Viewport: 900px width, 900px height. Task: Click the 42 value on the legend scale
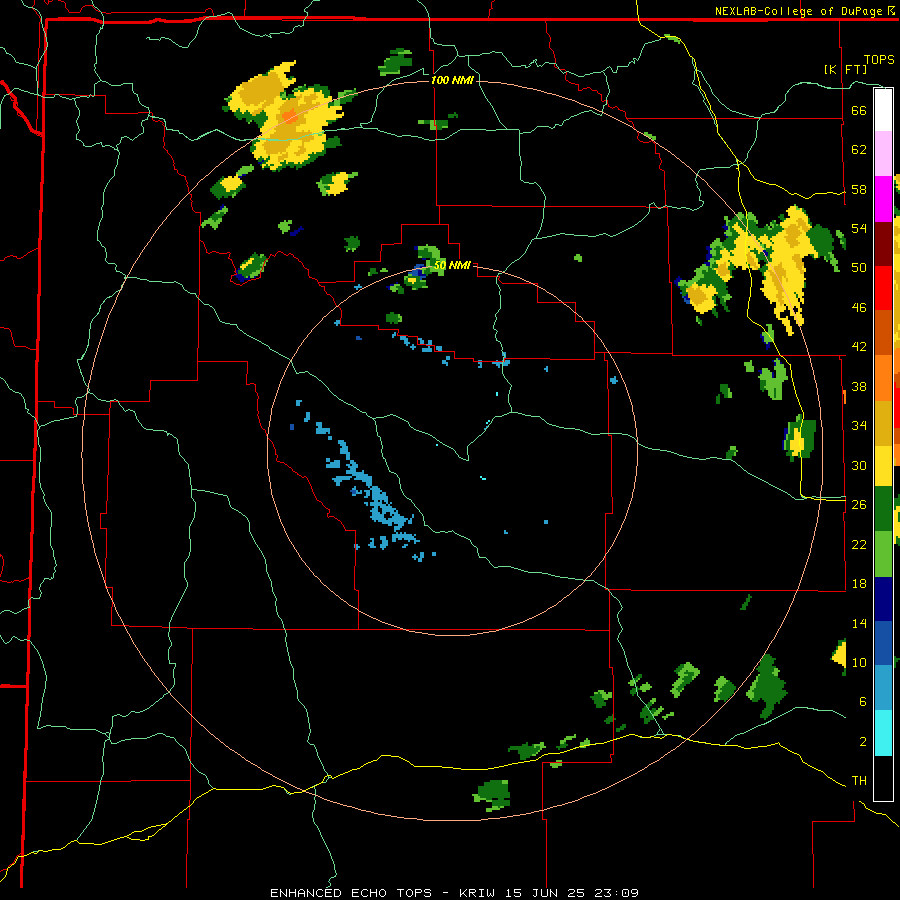859,347
